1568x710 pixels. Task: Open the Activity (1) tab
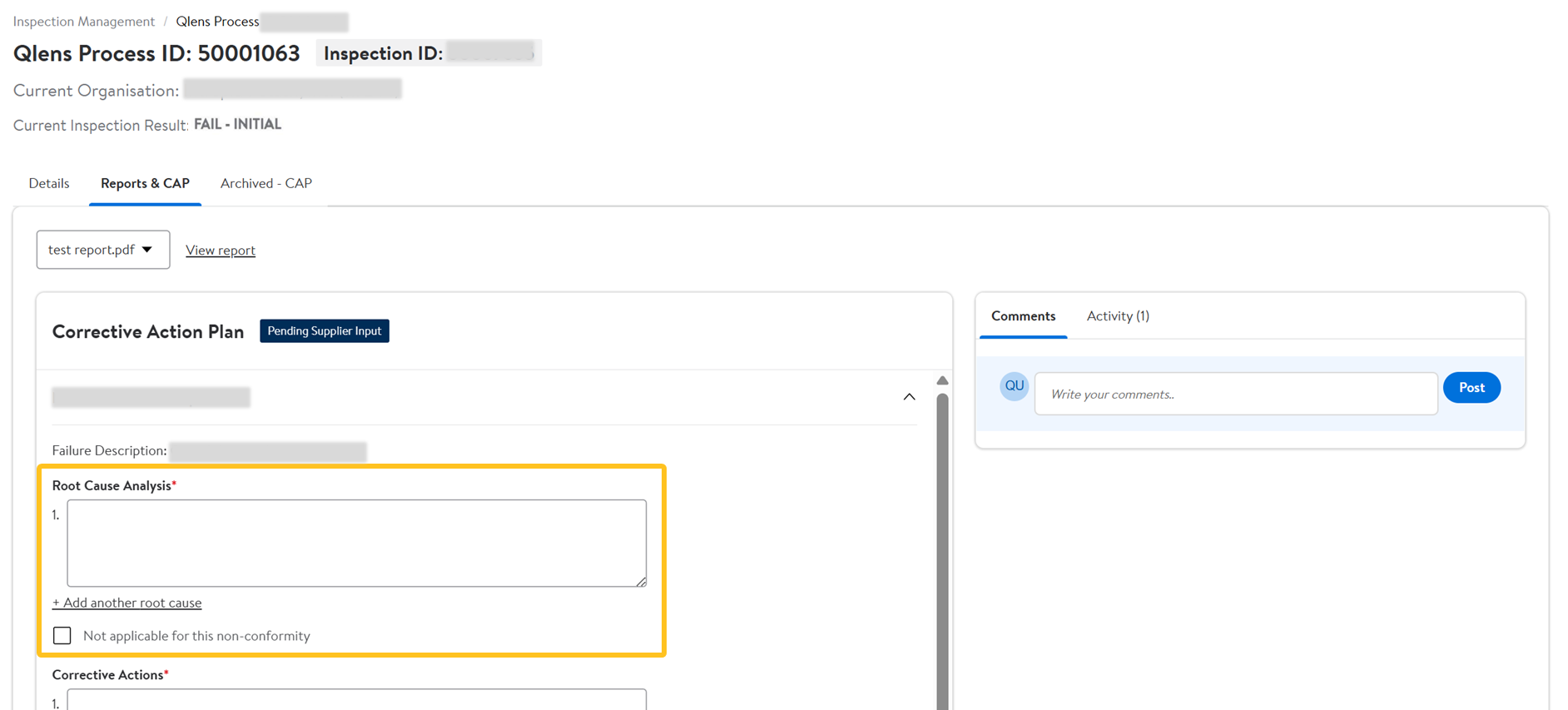1118,316
